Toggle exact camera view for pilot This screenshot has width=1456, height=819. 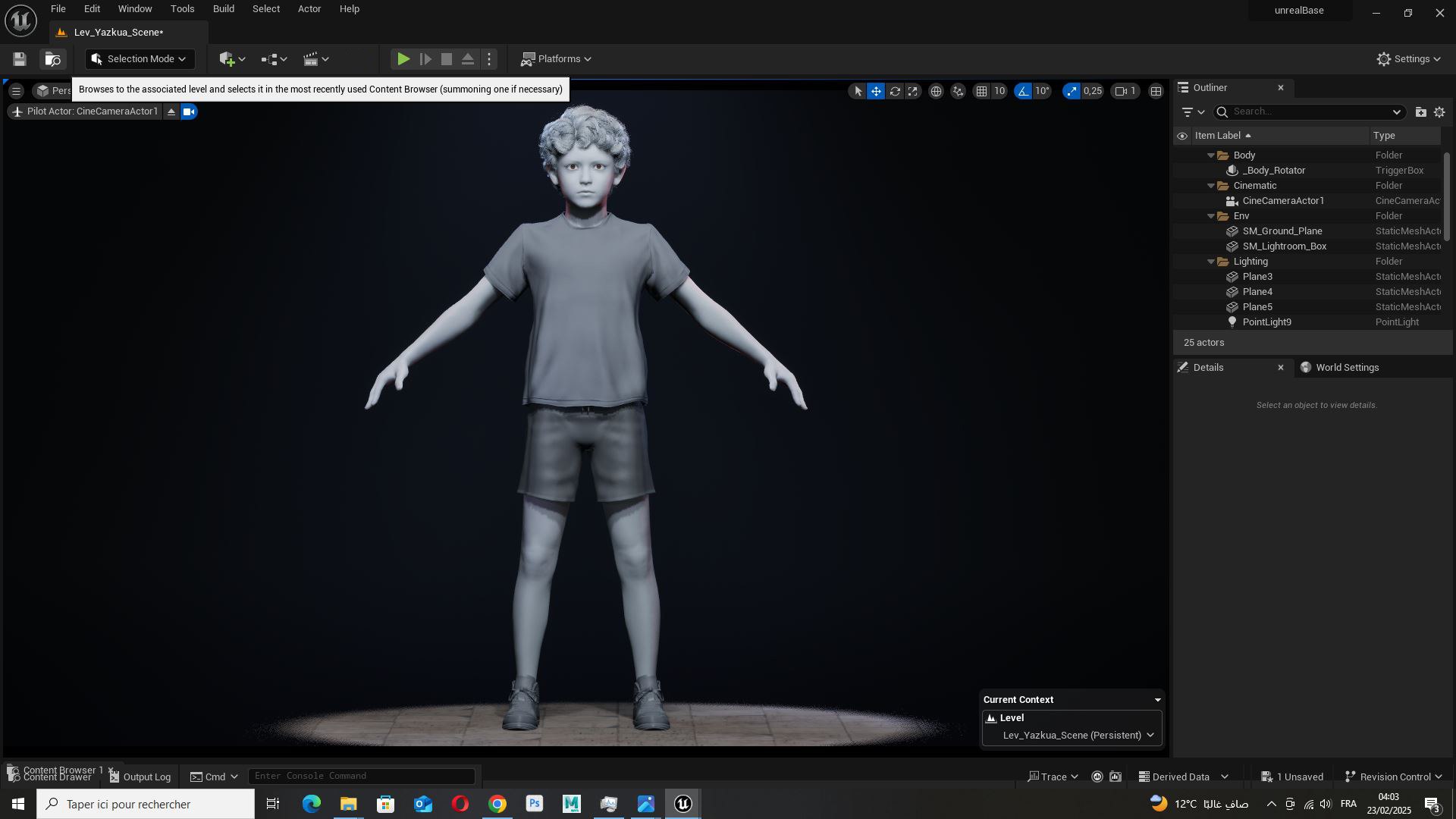(189, 112)
